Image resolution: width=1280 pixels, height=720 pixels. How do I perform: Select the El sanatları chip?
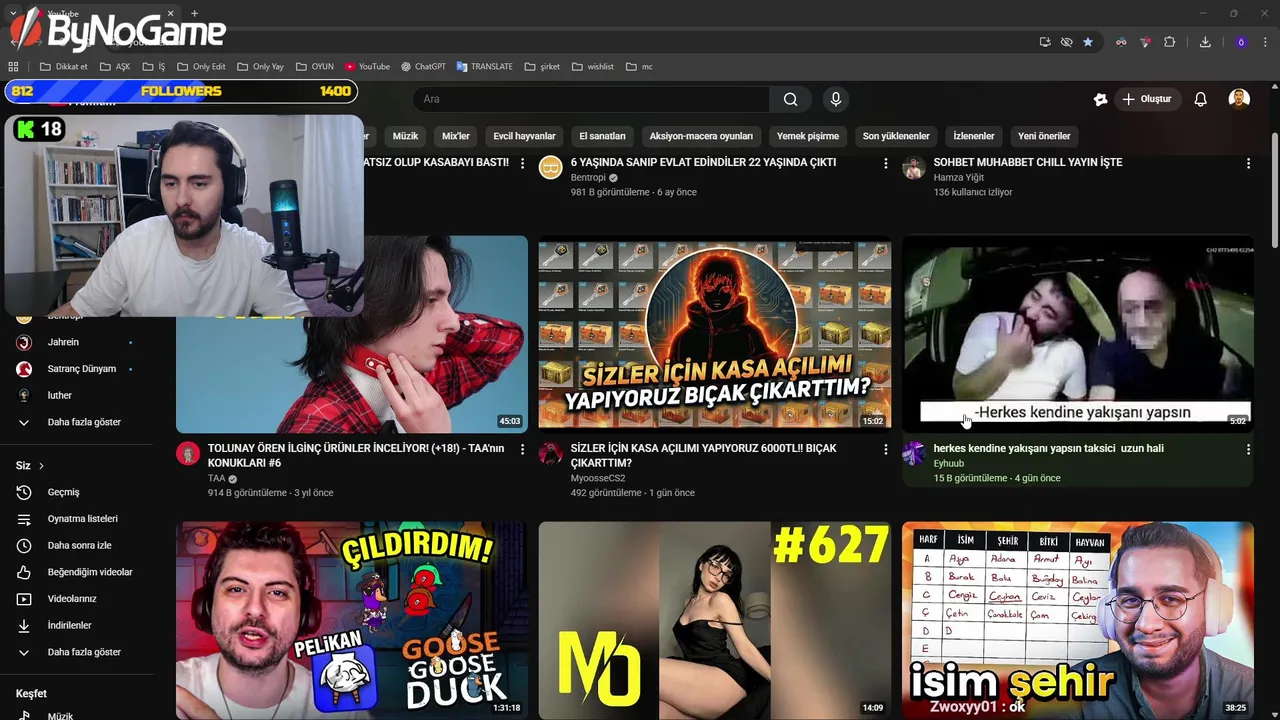tap(602, 136)
